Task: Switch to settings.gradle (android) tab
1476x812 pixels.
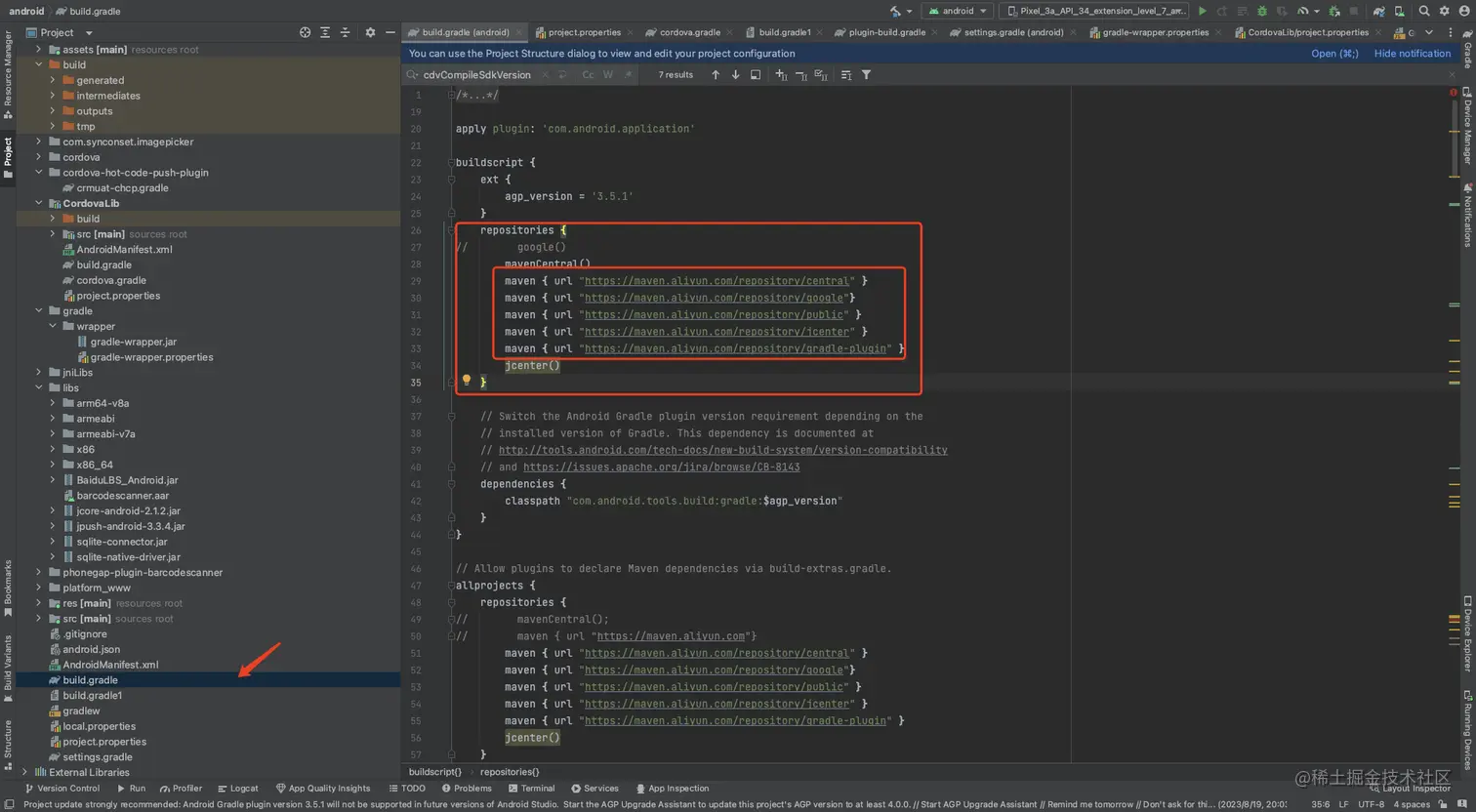Action: (x=1013, y=32)
